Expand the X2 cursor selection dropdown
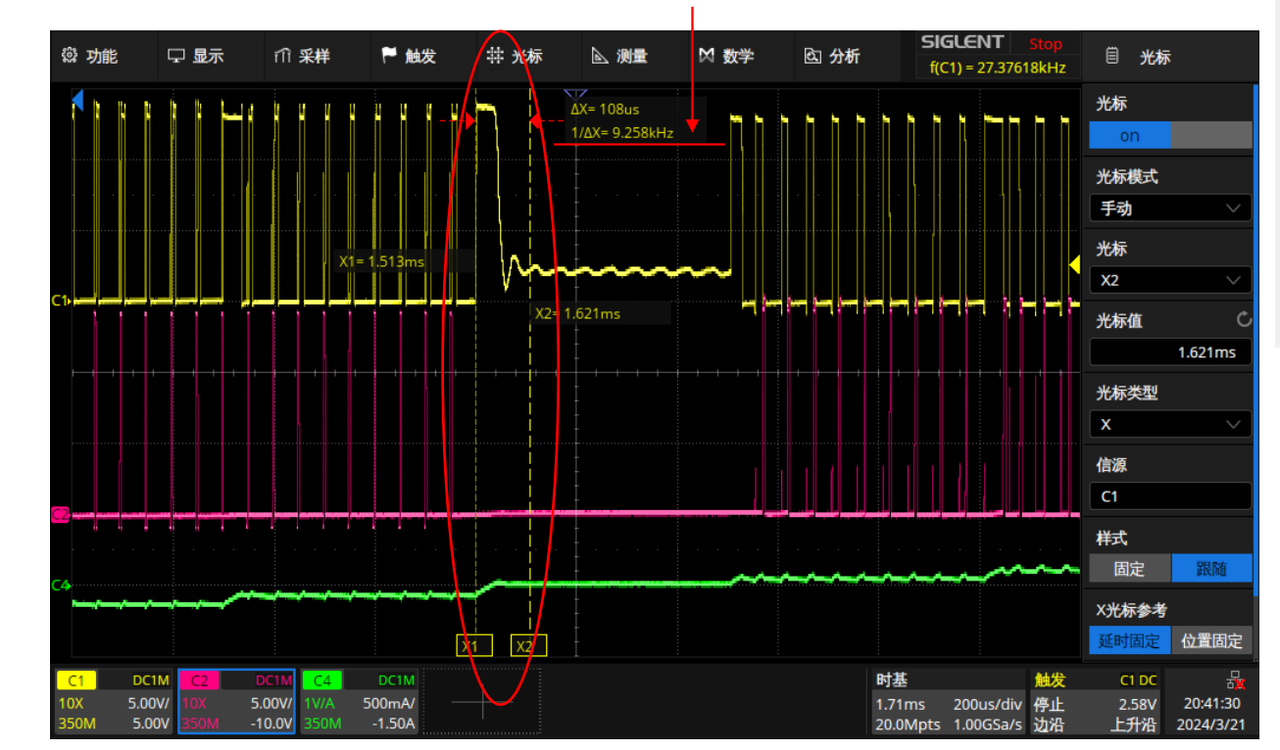1280x750 pixels. click(x=1169, y=281)
